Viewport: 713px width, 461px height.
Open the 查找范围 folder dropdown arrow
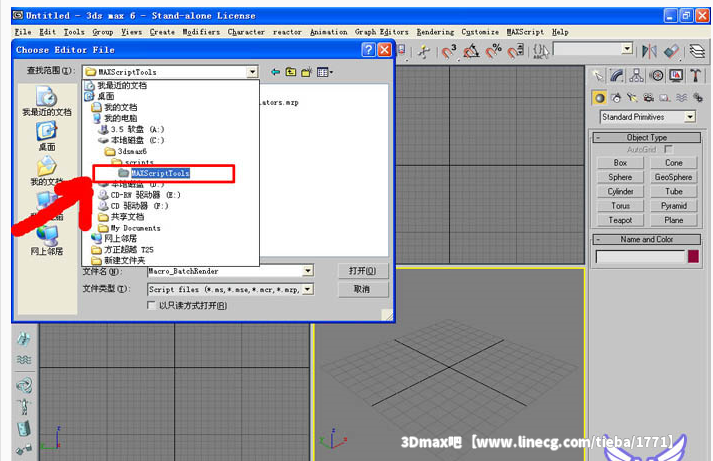pos(252,72)
